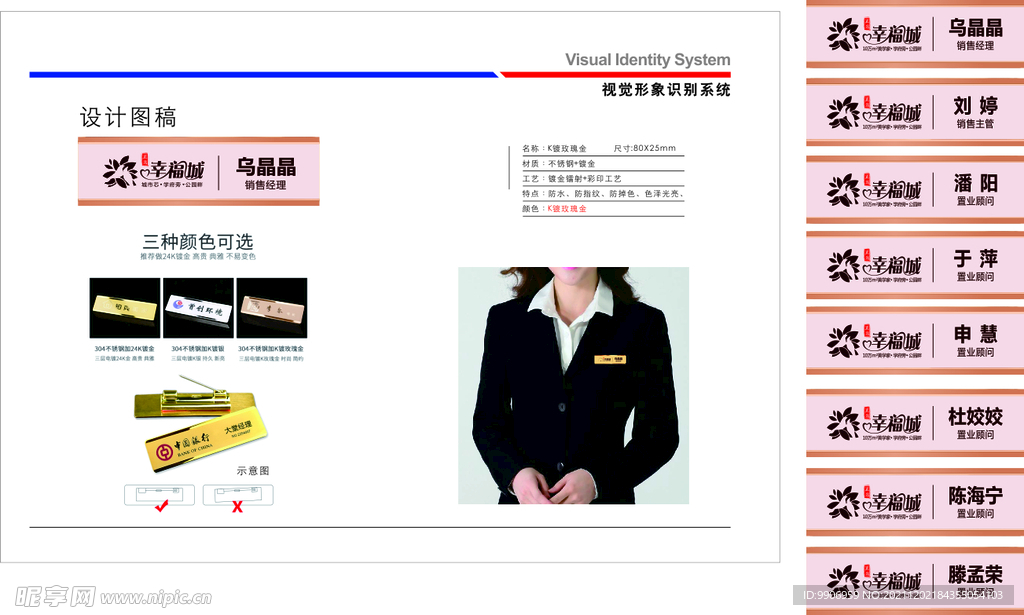Viewport: 1024px width, 615px height.
Task: Click the flower logo on 刘婷's badge
Action: (x=844, y=112)
